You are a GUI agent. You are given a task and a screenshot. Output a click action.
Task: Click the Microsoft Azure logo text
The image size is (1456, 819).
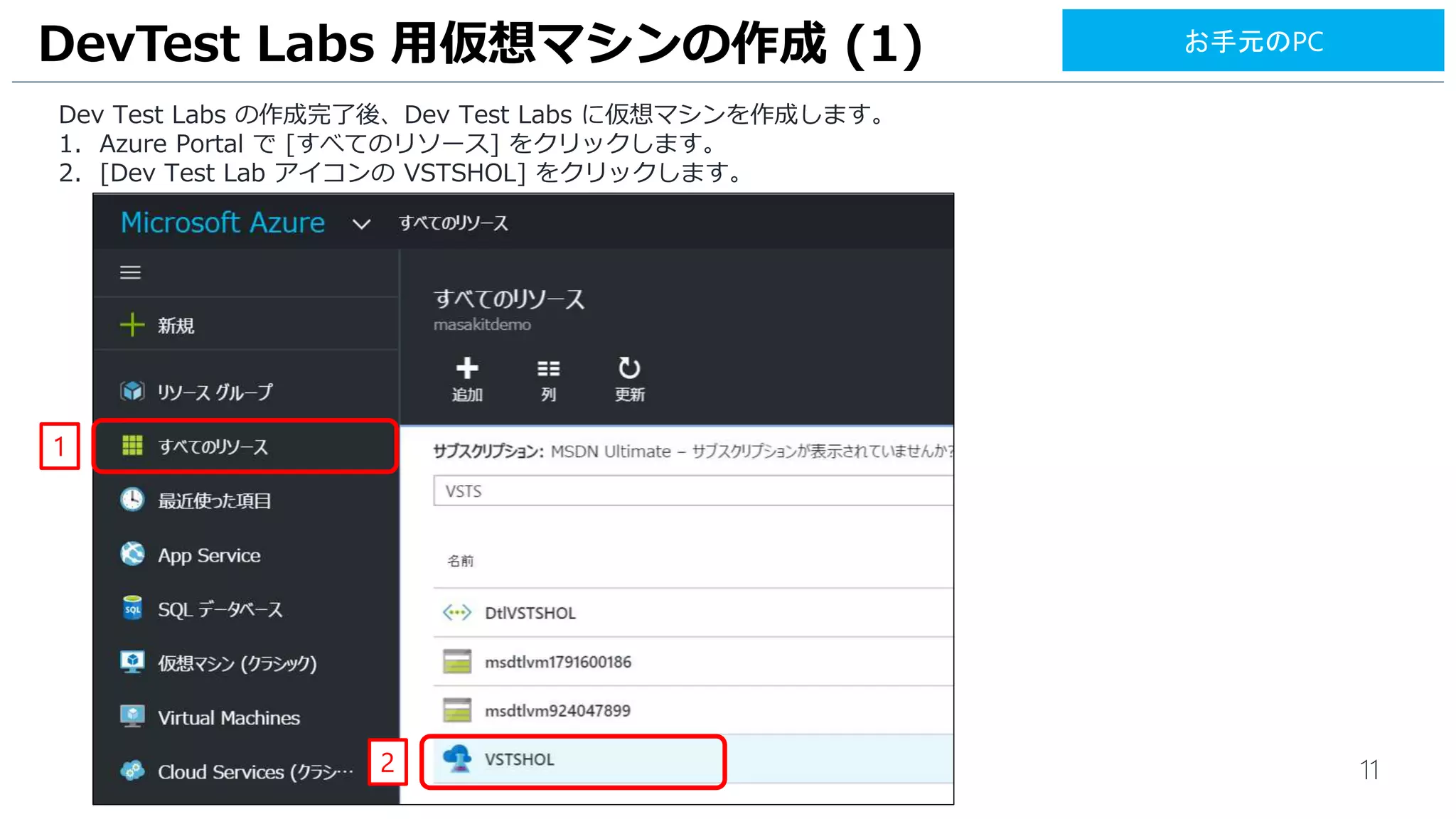tap(223, 223)
